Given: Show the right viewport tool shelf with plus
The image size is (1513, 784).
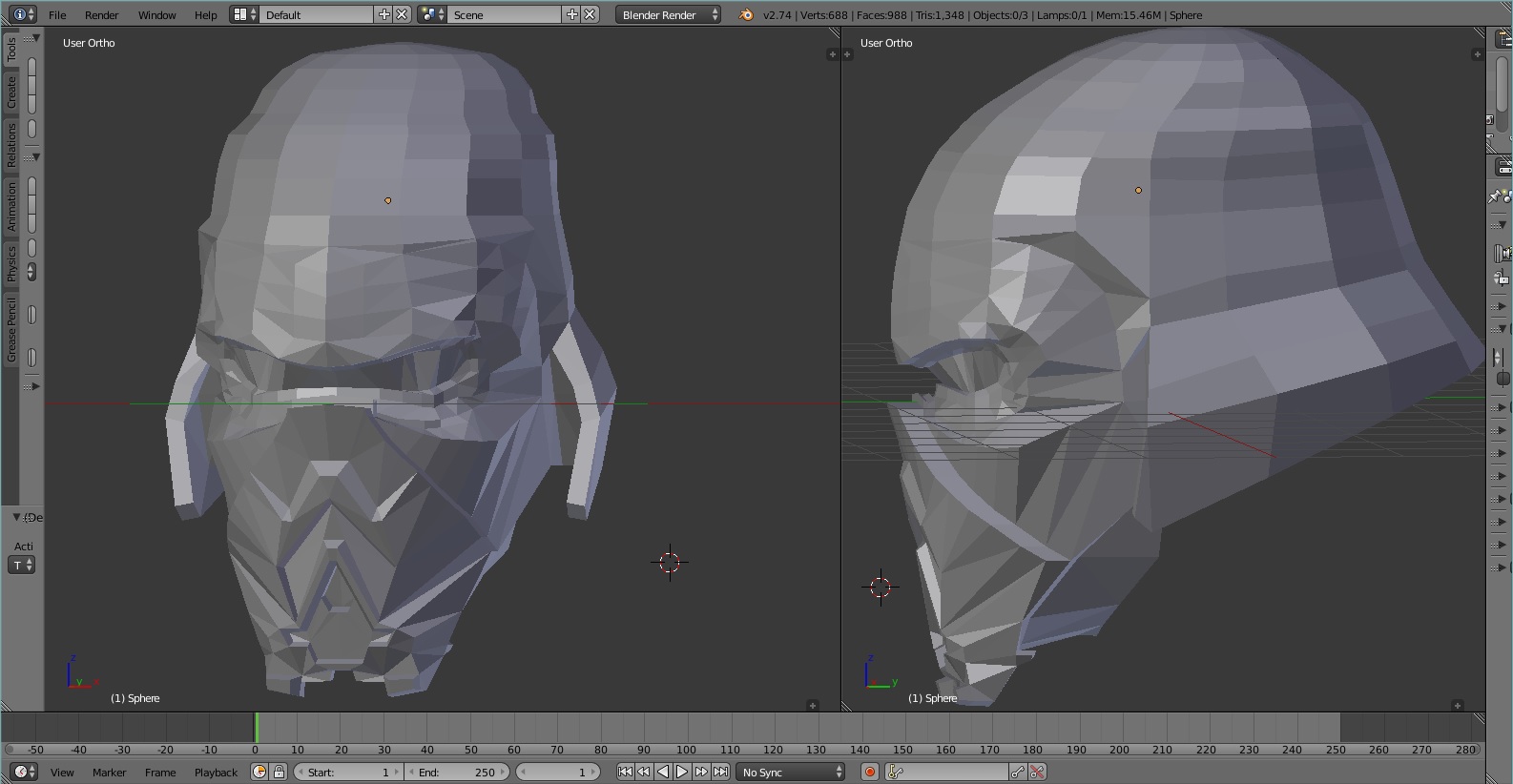Looking at the screenshot, I should tap(847, 54).
